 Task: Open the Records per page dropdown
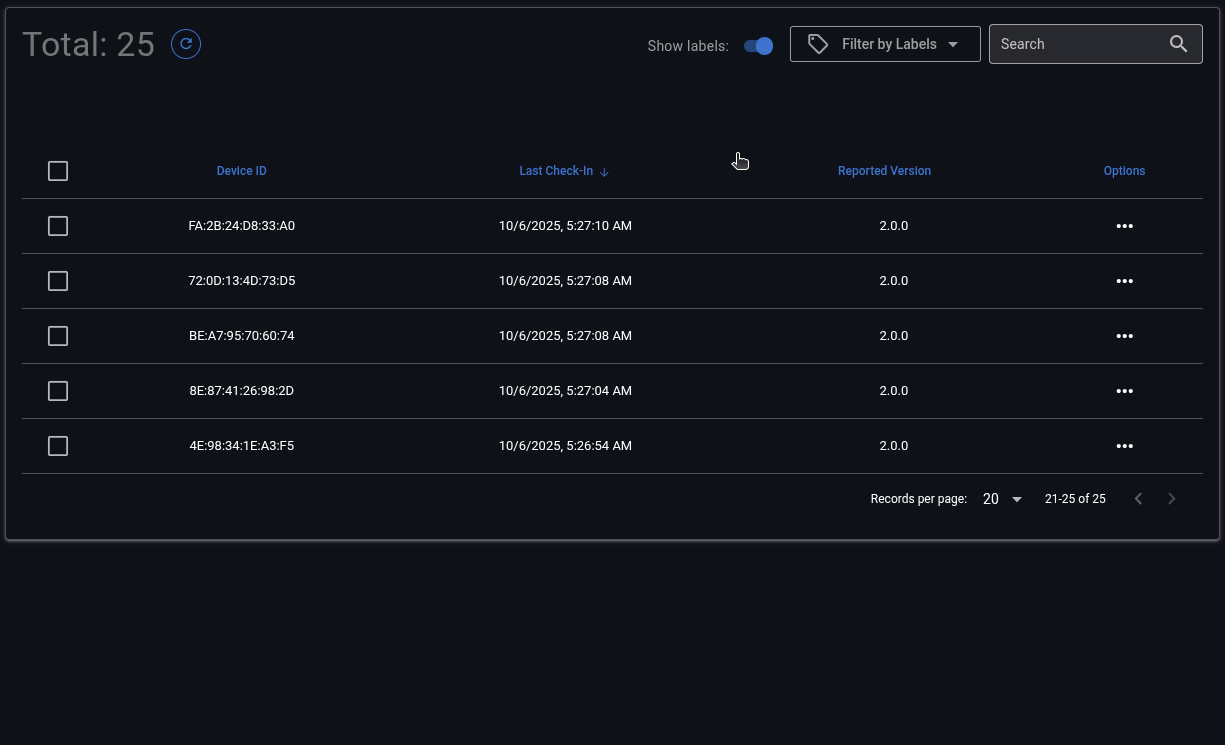[1002, 499]
